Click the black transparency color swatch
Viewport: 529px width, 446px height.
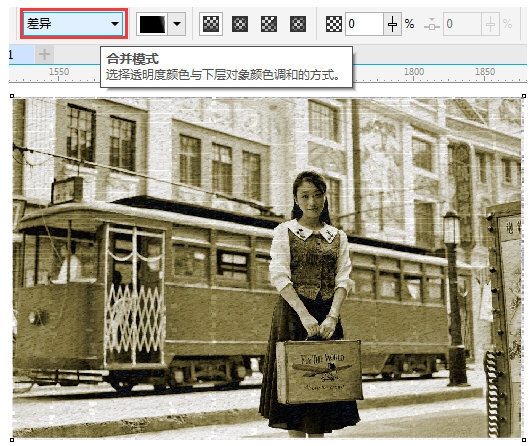tap(153, 24)
